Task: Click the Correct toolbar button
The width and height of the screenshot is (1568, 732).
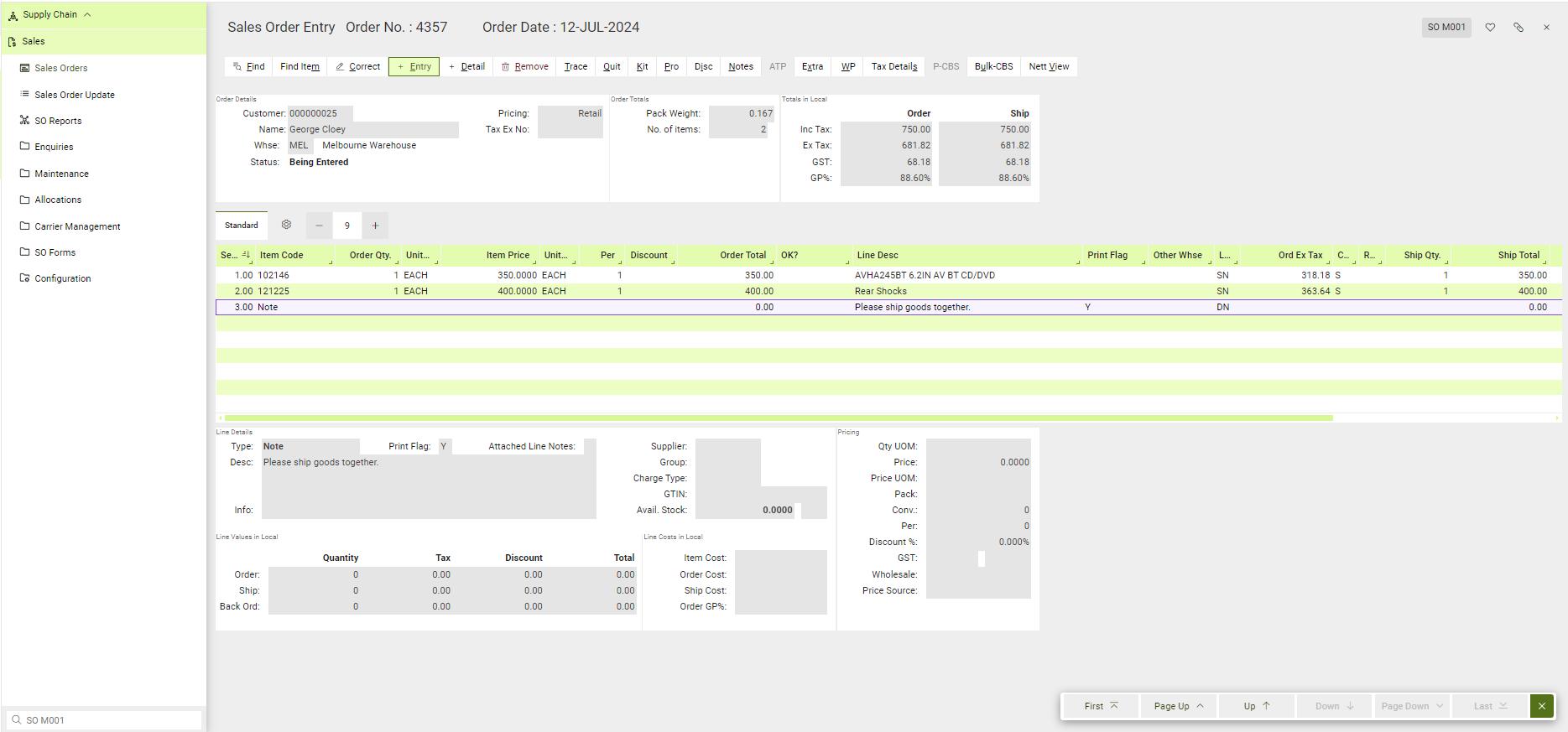Action: pyautogui.click(x=357, y=66)
